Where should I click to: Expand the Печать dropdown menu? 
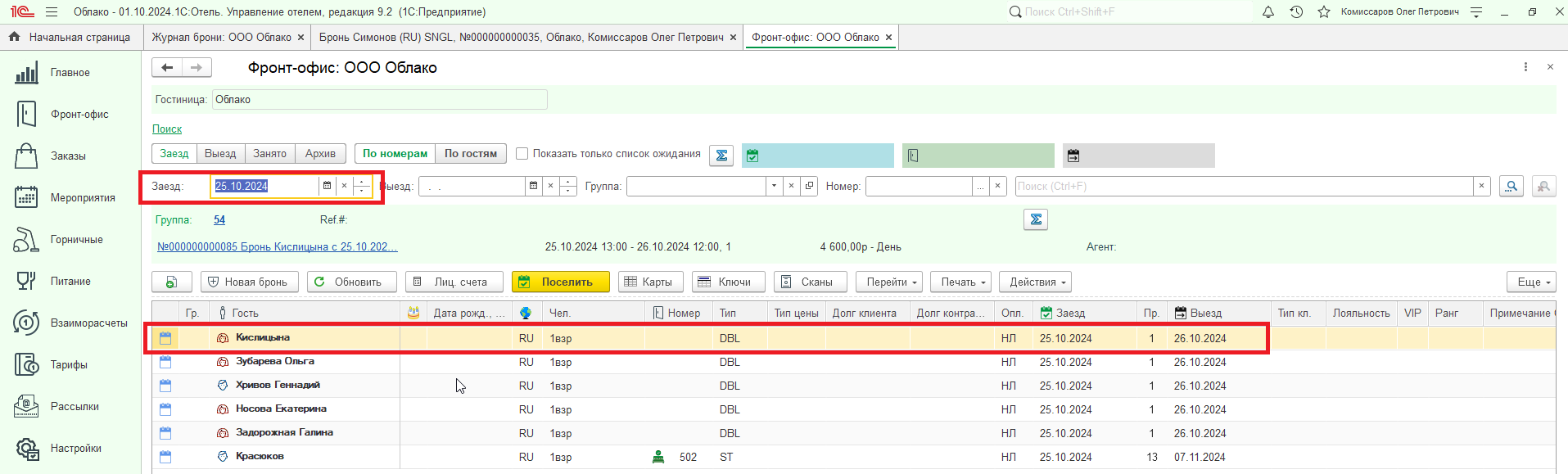coord(962,282)
